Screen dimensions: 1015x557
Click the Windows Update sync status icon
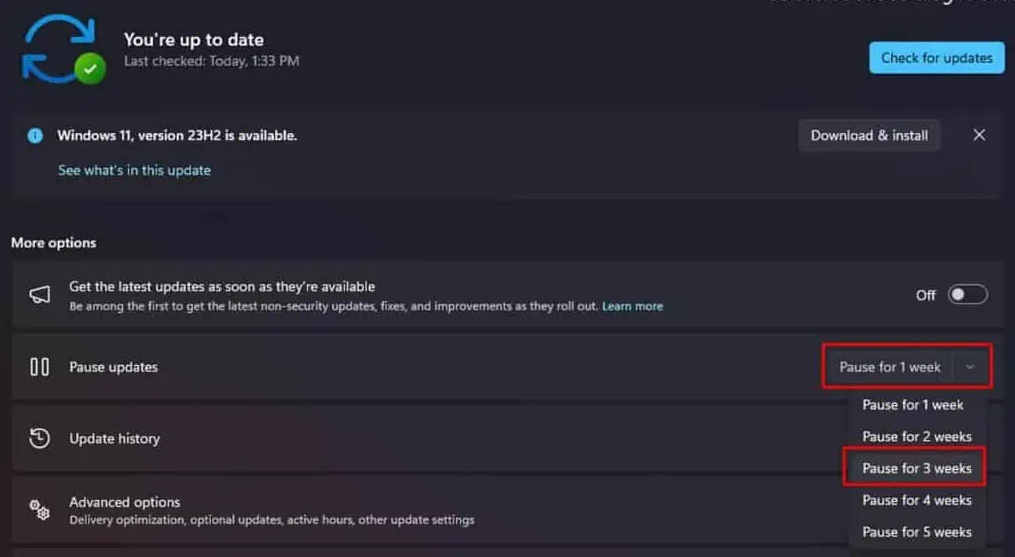coord(63,50)
